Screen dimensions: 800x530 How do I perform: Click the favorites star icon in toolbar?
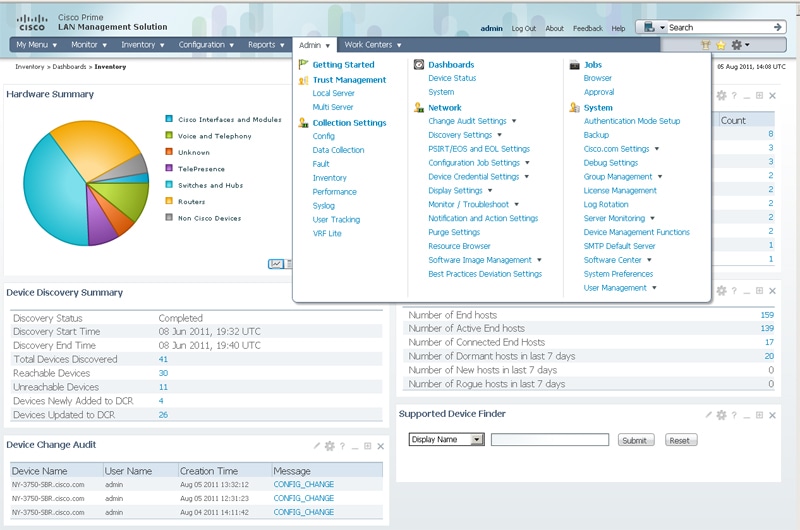[x=720, y=45]
